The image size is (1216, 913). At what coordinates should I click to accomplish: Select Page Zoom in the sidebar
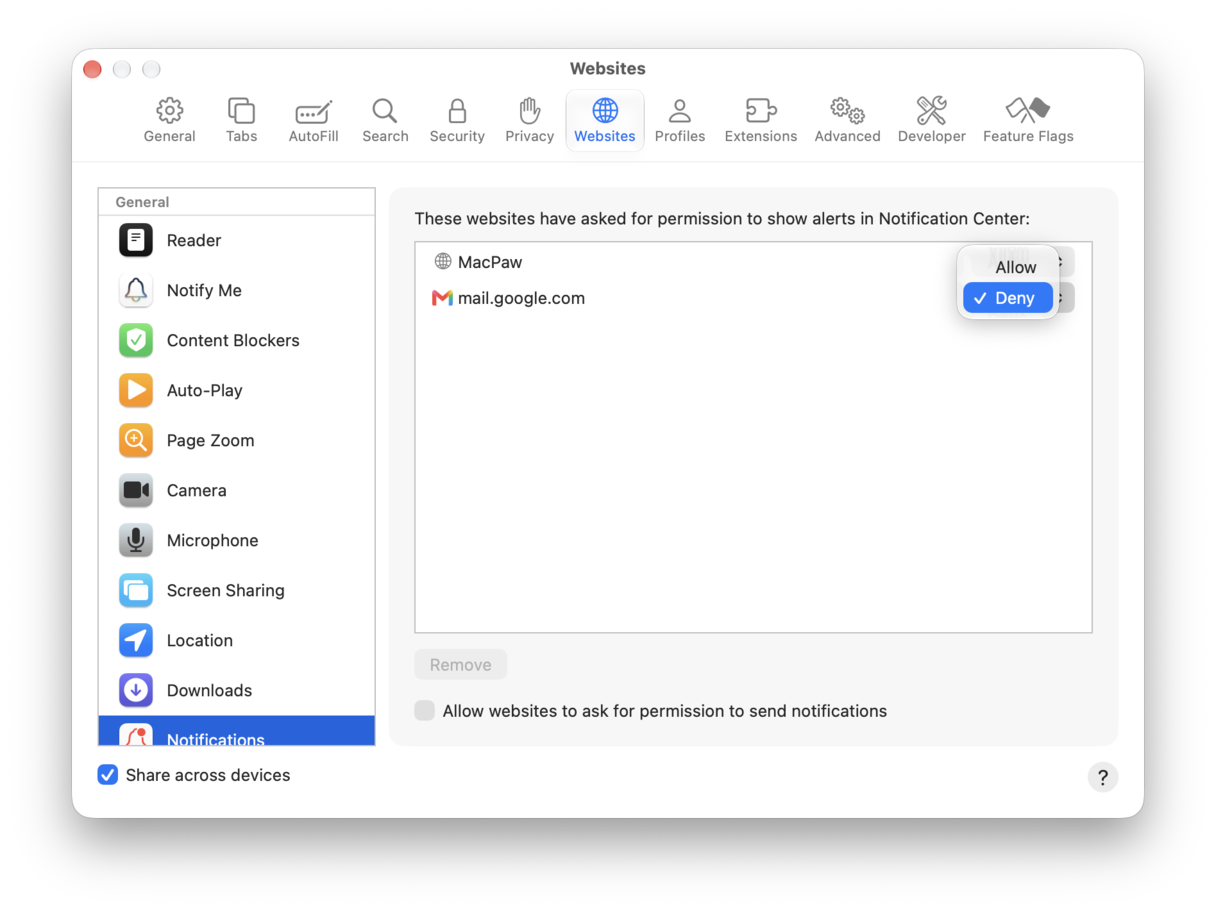(x=237, y=440)
